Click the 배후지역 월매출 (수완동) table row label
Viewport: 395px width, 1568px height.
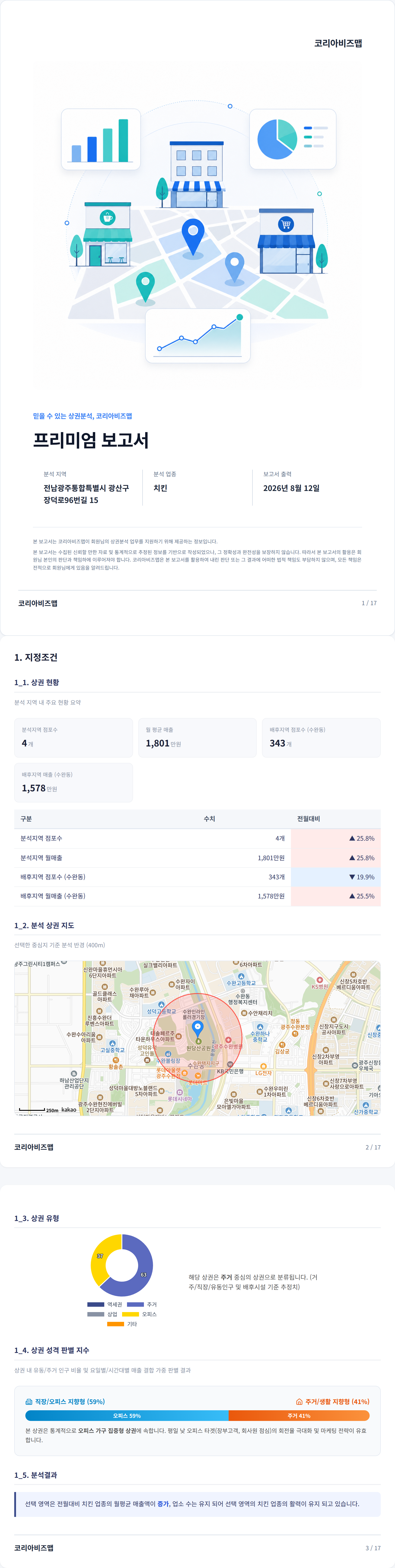53,896
